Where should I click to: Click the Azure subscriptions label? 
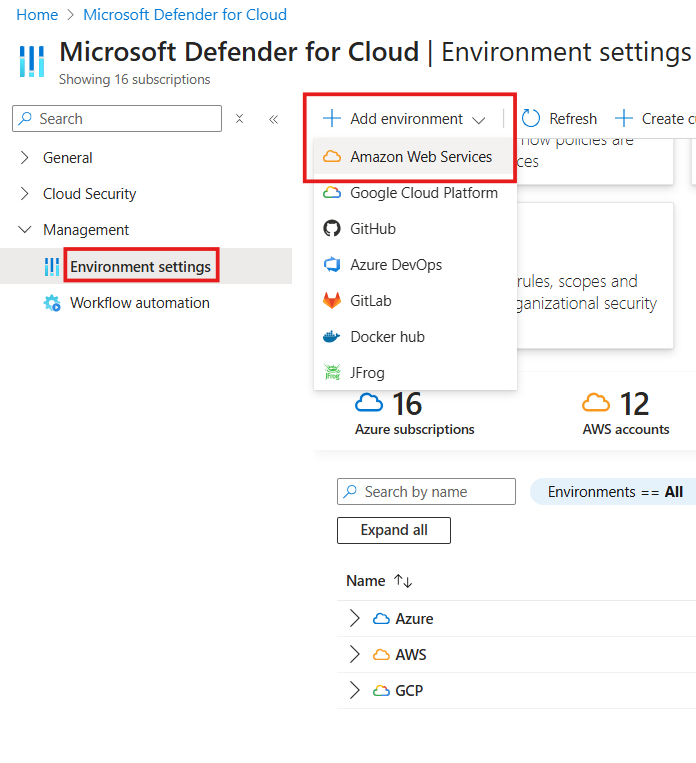[x=414, y=429]
